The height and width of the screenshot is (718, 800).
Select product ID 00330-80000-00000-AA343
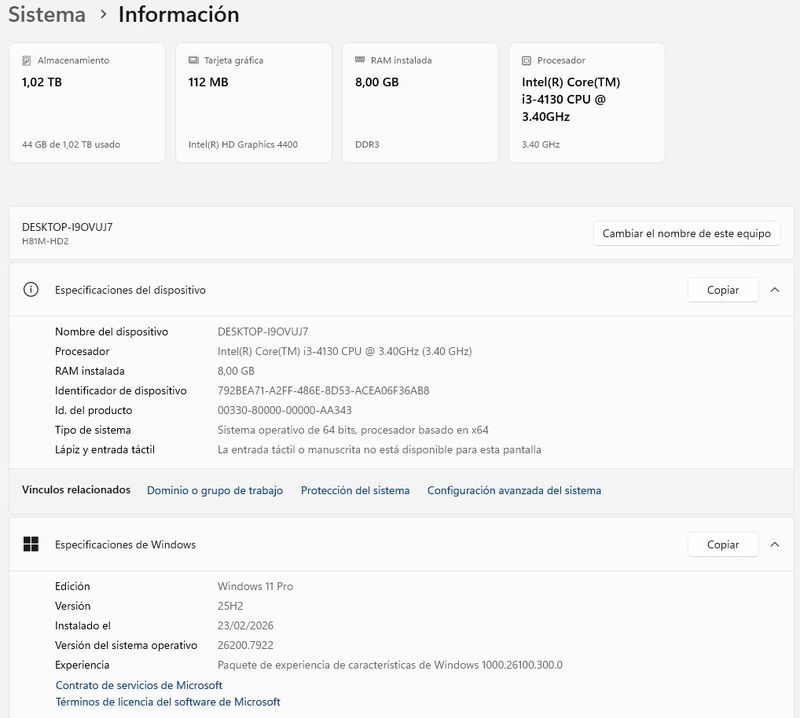[285, 410]
